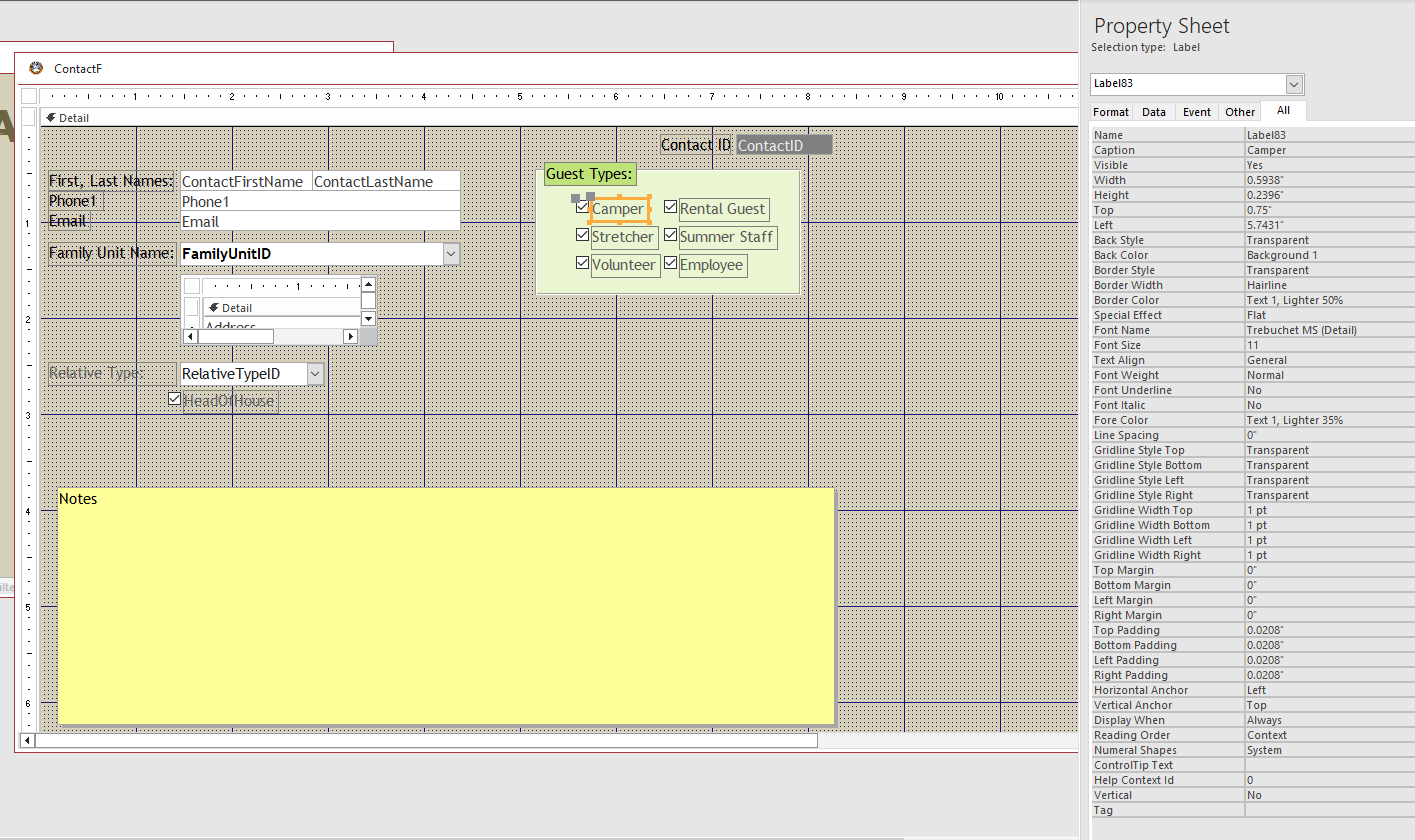Switch to the All tab in Property Sheet
This screenshot has width=1415, height=840.
(x=1283, y=111)
